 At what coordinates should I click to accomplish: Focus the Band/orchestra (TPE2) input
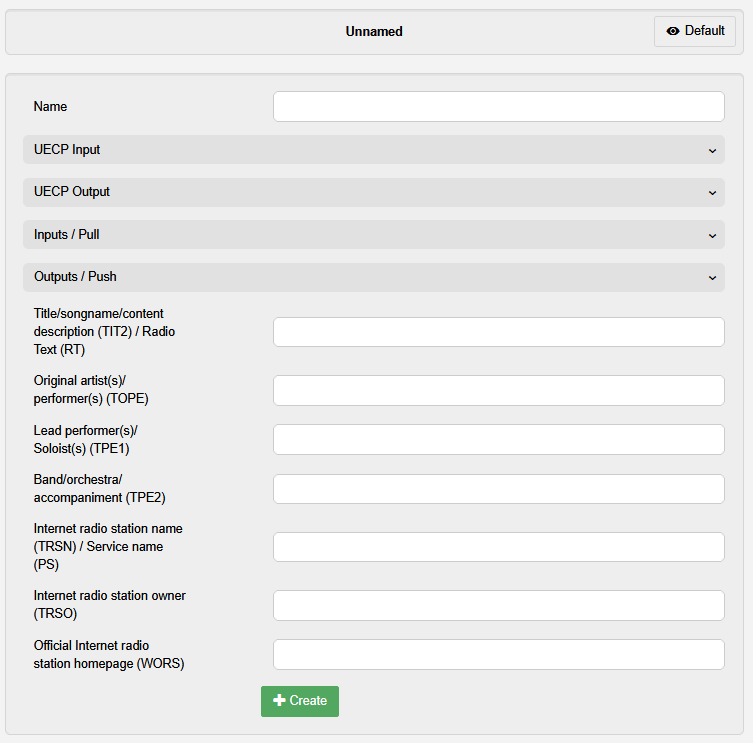(x=498, y=489)
